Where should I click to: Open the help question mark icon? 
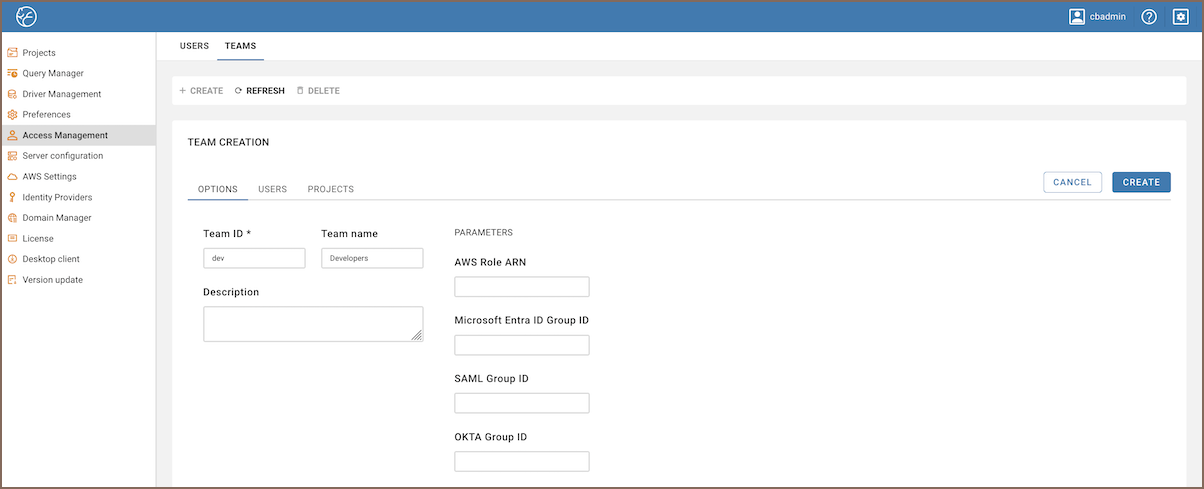(x=1149, y=17)
